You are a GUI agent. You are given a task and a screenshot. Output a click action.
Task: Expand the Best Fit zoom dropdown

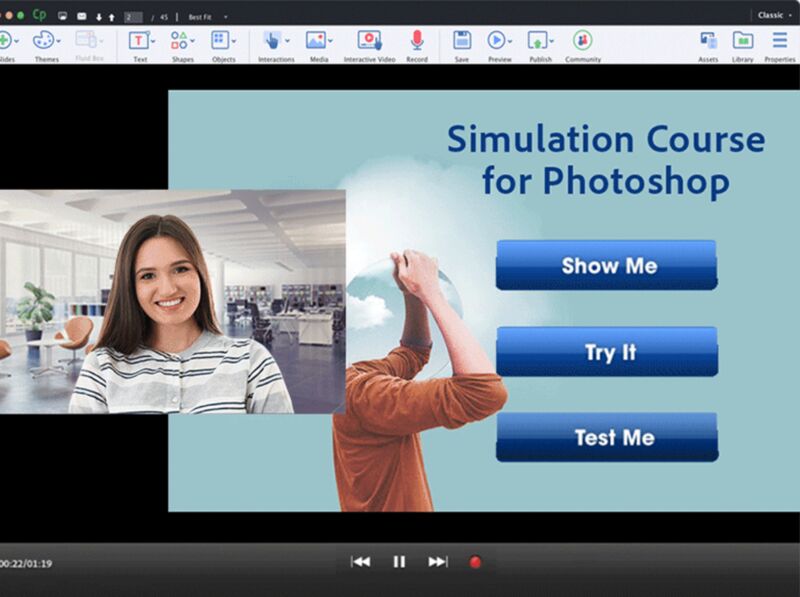pos(225,16)
